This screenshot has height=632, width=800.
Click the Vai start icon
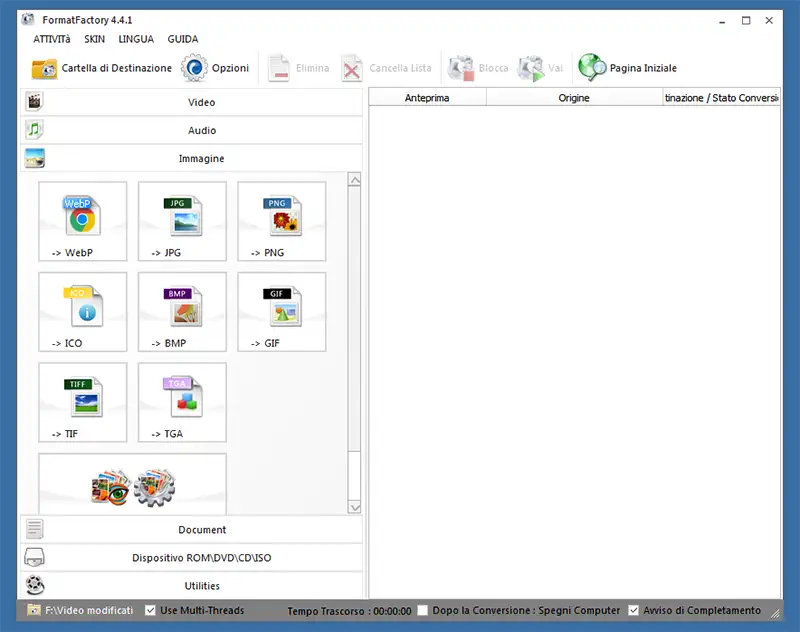tap(531, 68)
